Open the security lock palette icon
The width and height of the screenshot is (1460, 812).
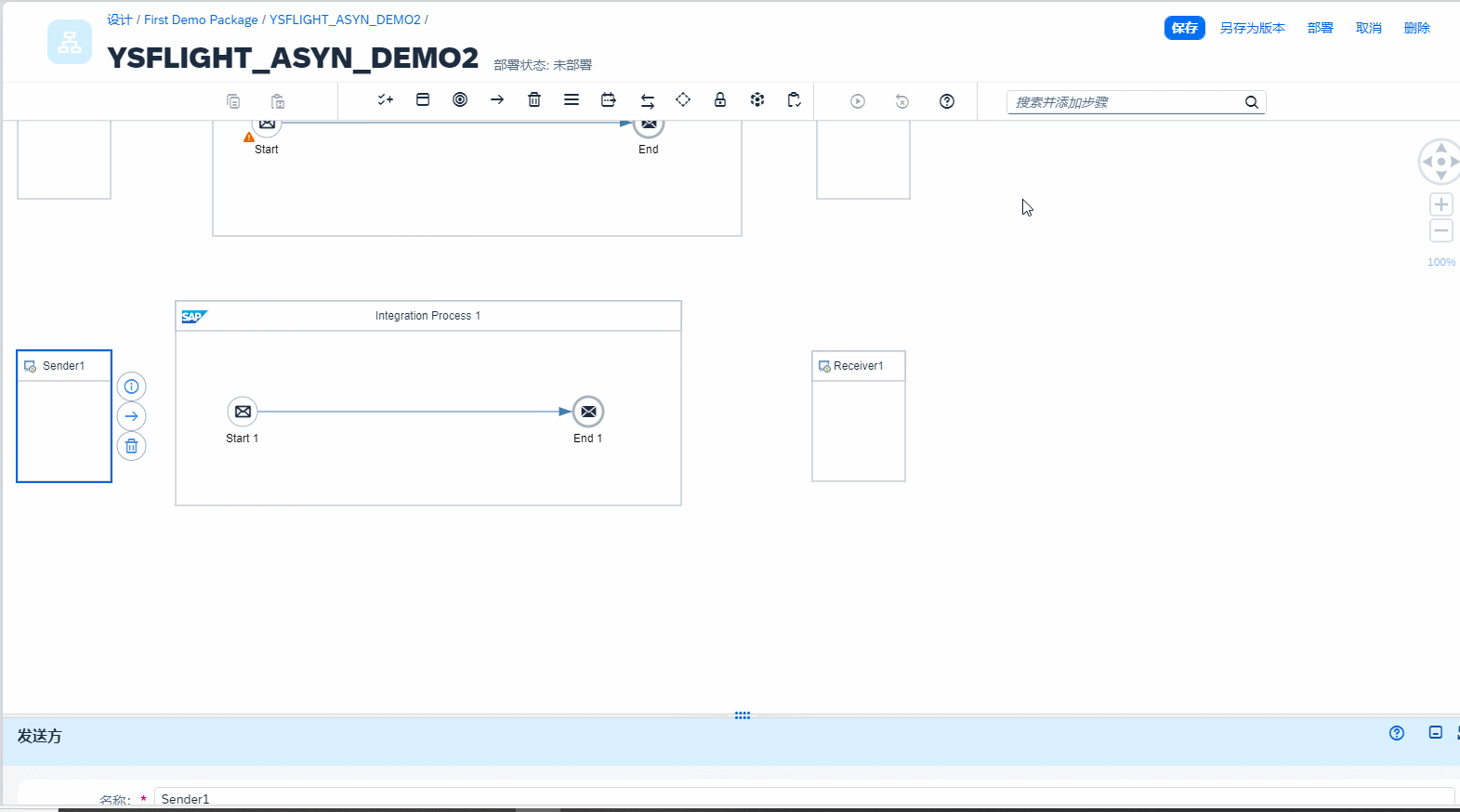[720, 100]
